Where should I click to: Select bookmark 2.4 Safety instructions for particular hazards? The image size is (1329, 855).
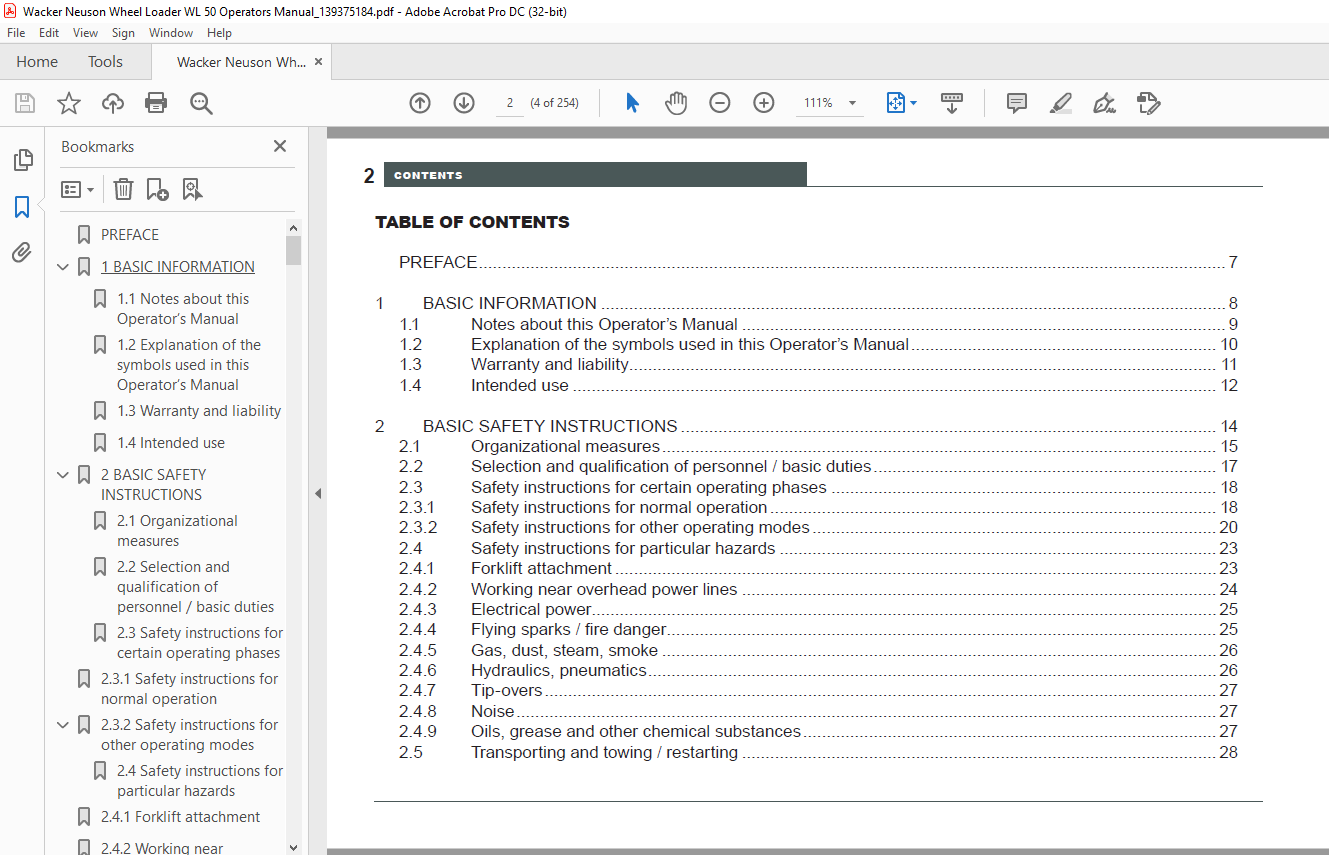200,781
